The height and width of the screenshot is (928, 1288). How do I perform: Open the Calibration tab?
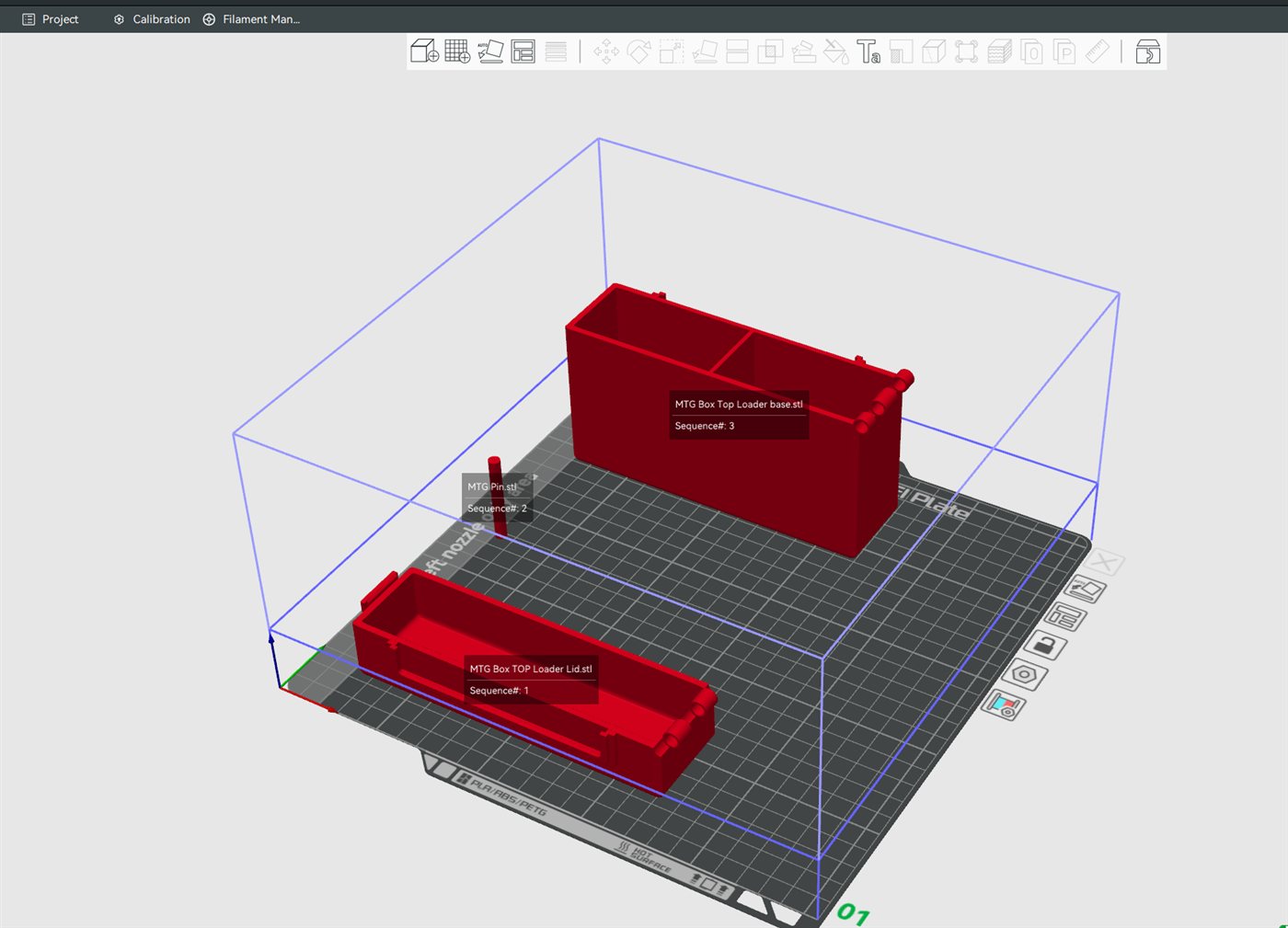pos(152,19)
